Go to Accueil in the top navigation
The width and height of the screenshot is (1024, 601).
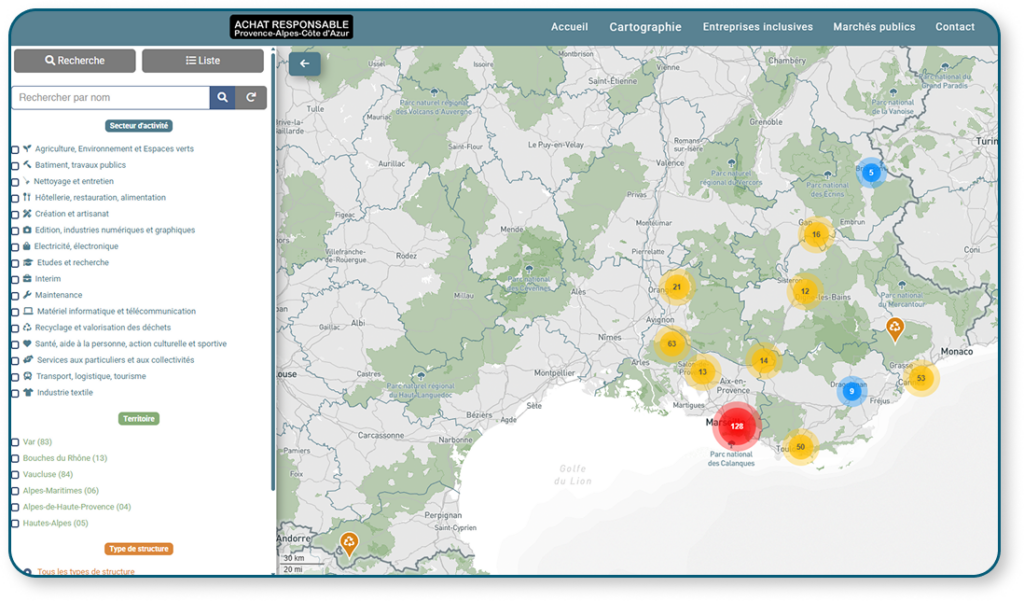point(569,27)
